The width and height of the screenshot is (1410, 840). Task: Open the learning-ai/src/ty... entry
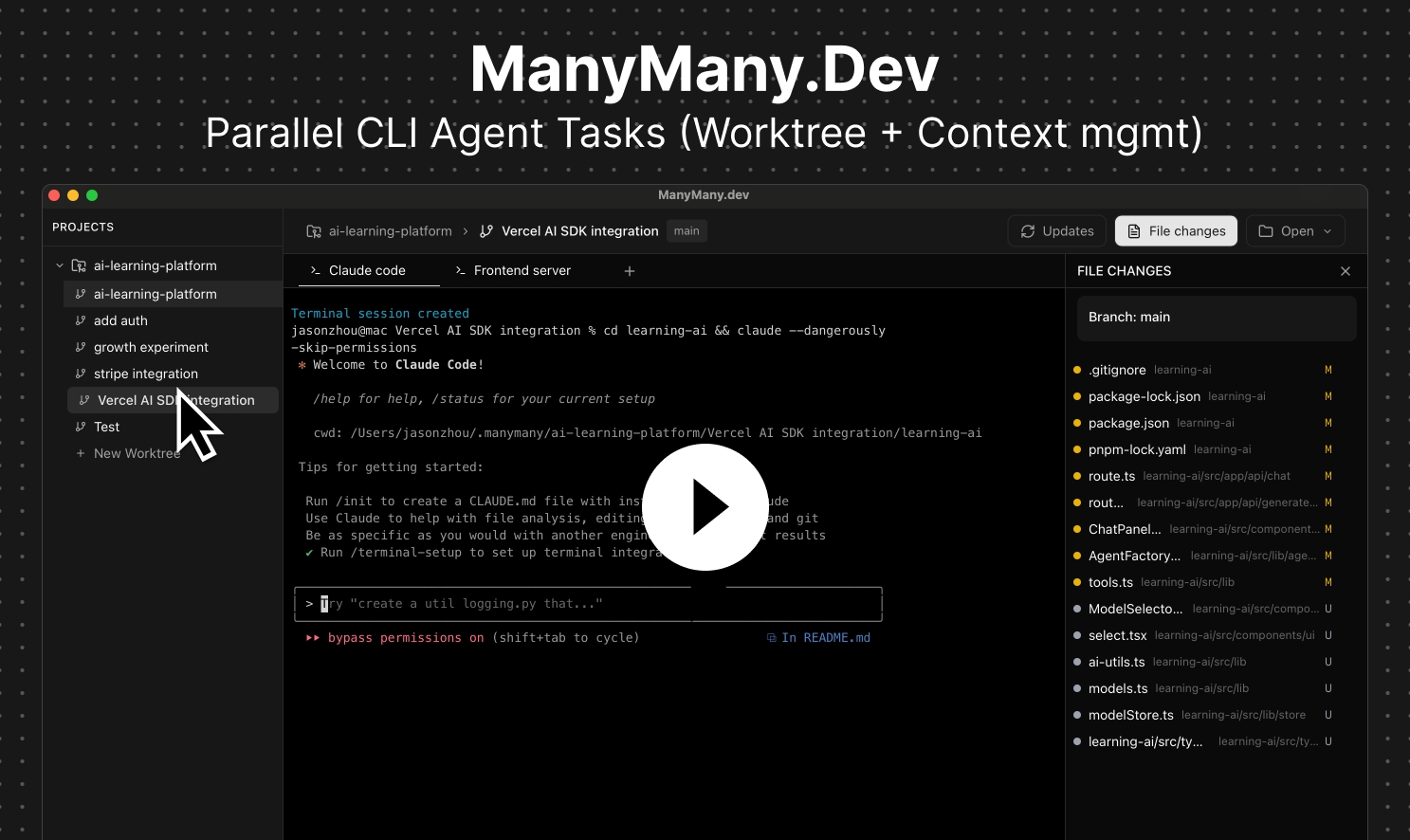pos(1204,741)
